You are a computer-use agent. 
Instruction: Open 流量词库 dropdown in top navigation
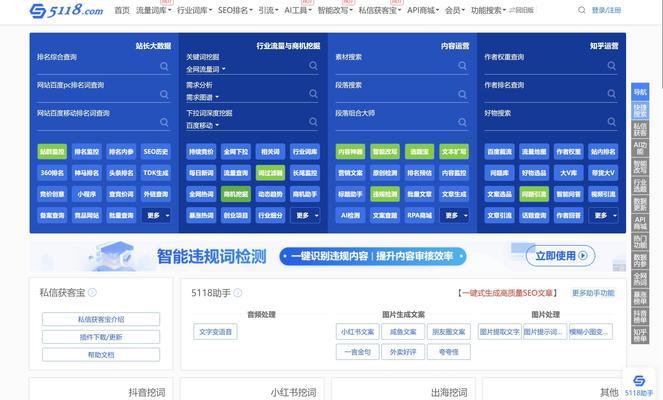(153, 10)
